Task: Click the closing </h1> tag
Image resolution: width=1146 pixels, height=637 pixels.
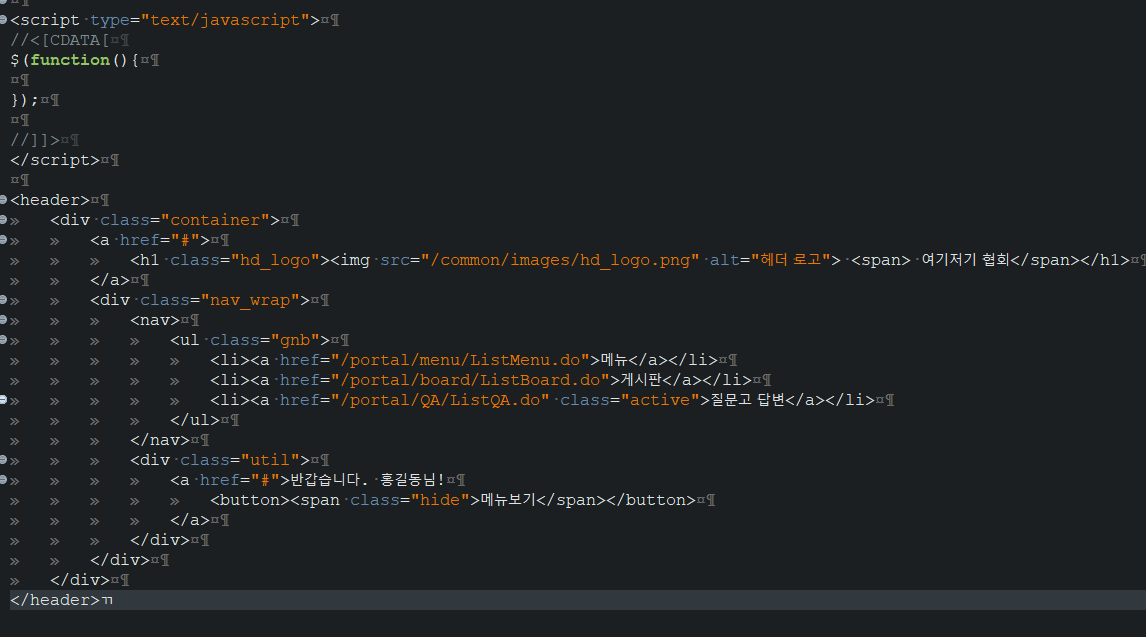Action: click(1105, 260)
